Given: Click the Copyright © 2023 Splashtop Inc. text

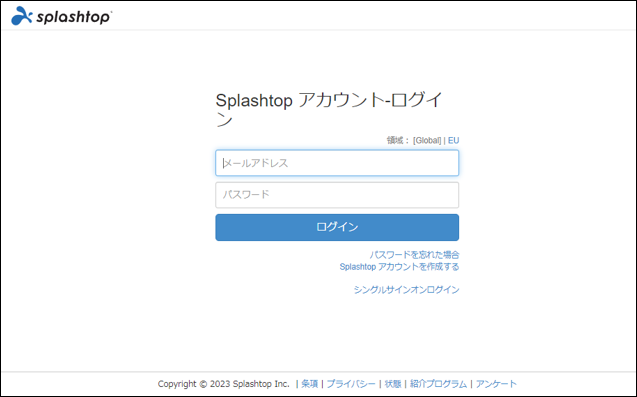Looking at the screenshot, I should [223, 384].
